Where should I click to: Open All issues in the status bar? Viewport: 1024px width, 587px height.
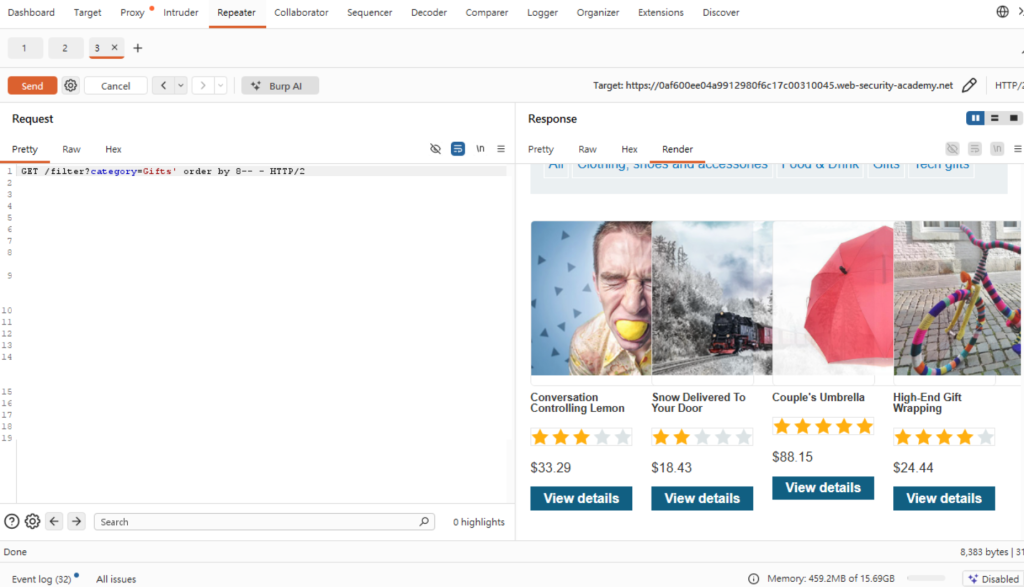click(x=116, y=579)
